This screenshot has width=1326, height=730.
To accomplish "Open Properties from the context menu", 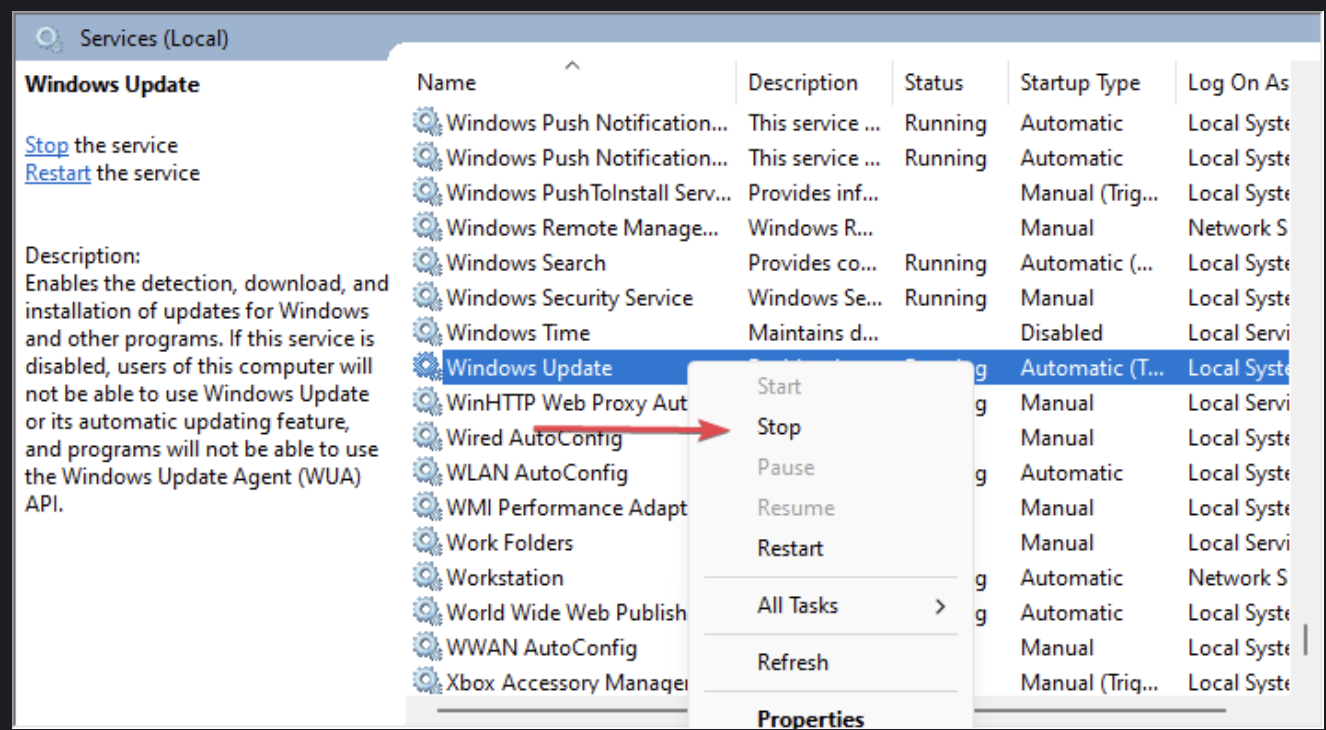I will click(810, 718).
